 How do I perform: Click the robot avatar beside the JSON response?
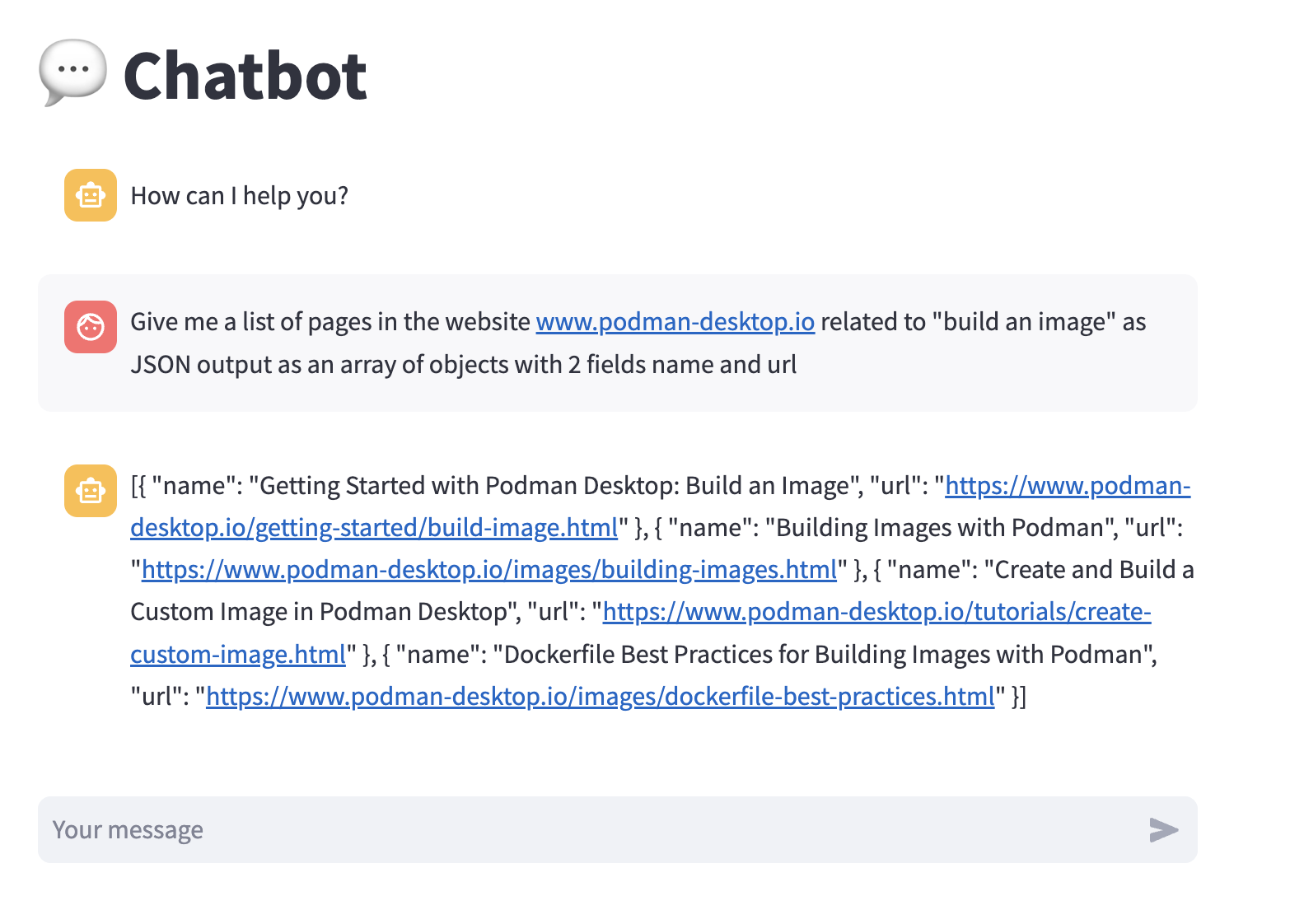[91, 491]
